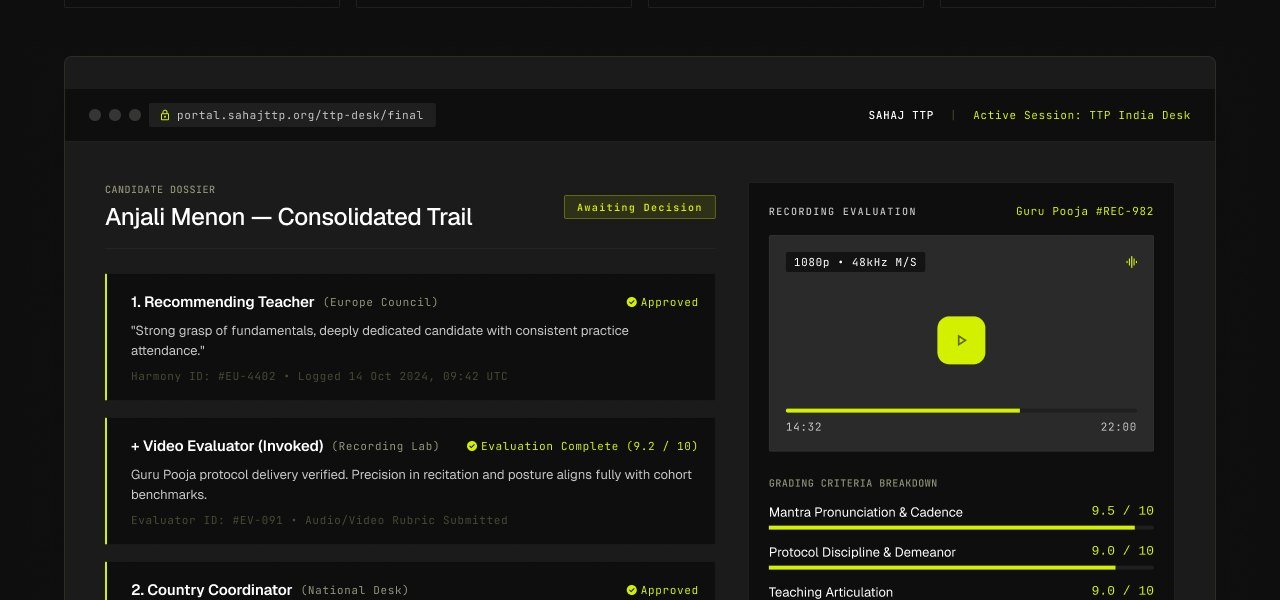Click the "9.5 / 10" Mantra Pronunciation score
This screenshot has width=1280, height=600.
click(x=1123, y=511)
